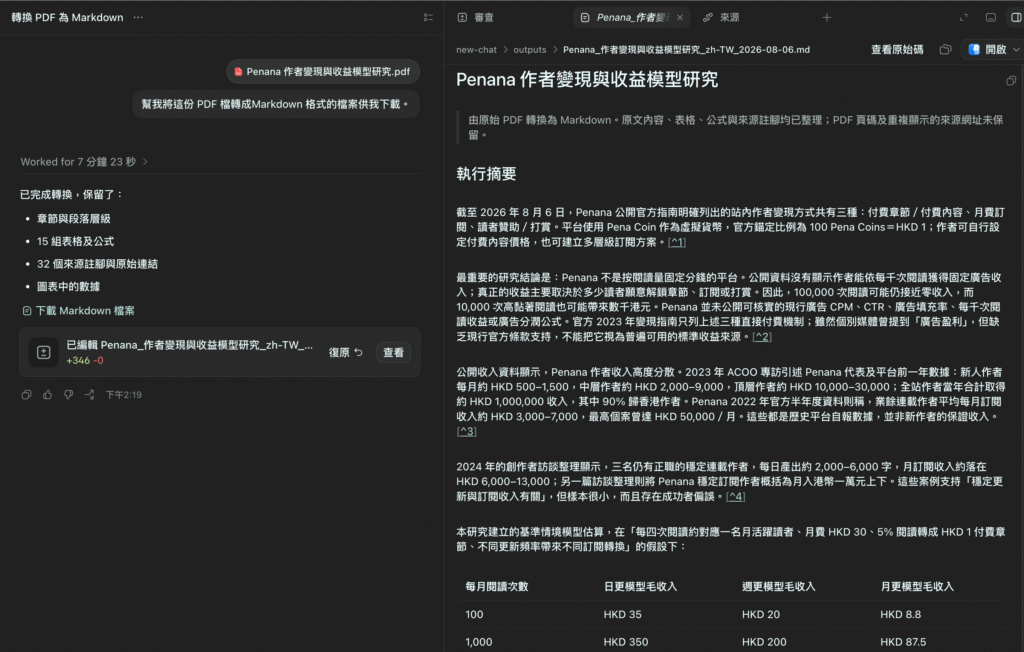Open footnote reference [^4]

coord(735,497)
